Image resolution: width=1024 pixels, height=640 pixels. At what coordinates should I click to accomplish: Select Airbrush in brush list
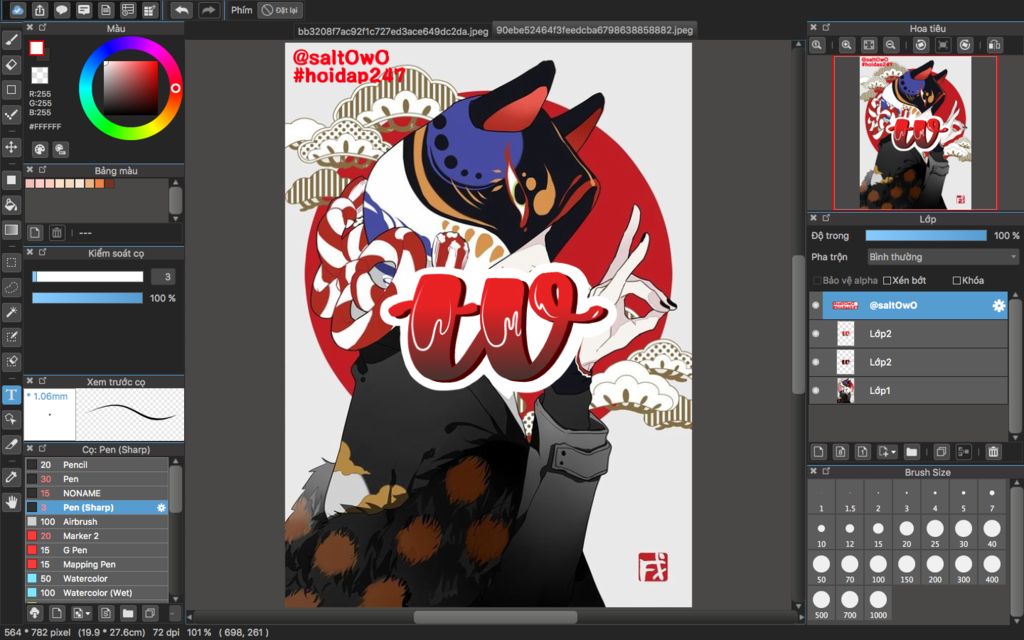click(x=97, y=522)
